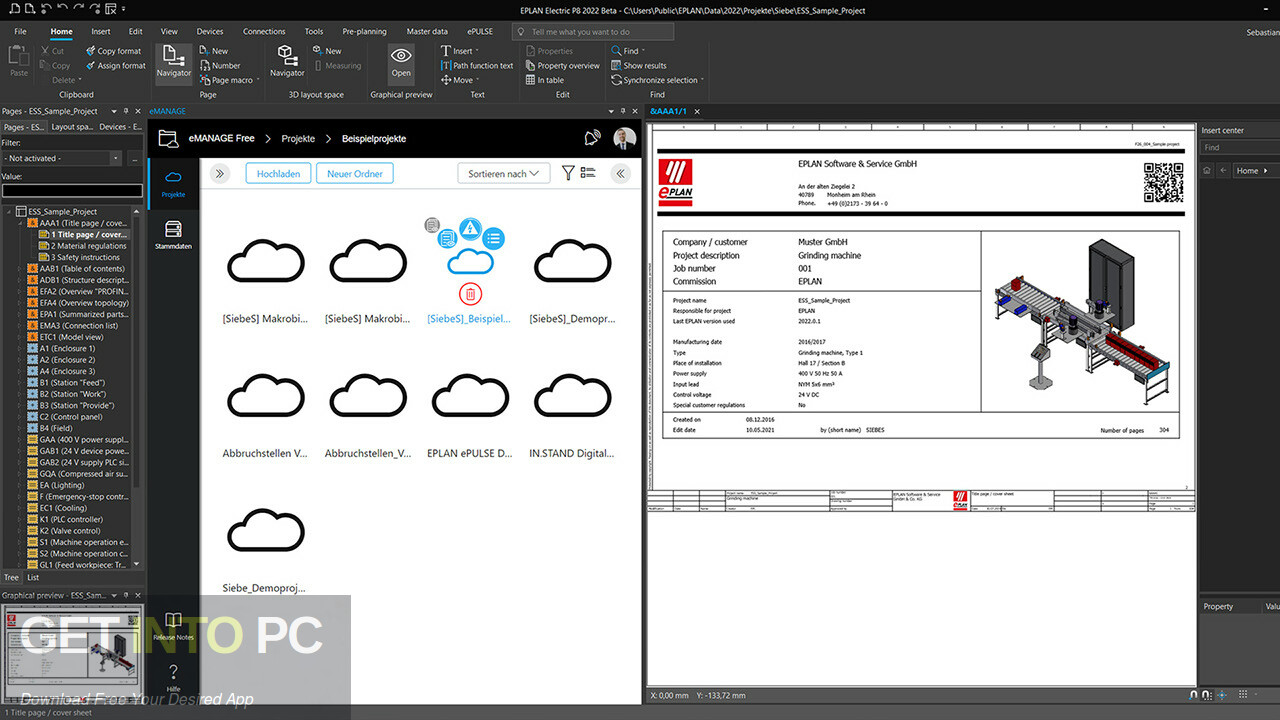The width and height of the screenshot is (1280, 720).
Task: Delete the [SiebeS]_Beispiel project via trash icon
Action: pos(470,294)
